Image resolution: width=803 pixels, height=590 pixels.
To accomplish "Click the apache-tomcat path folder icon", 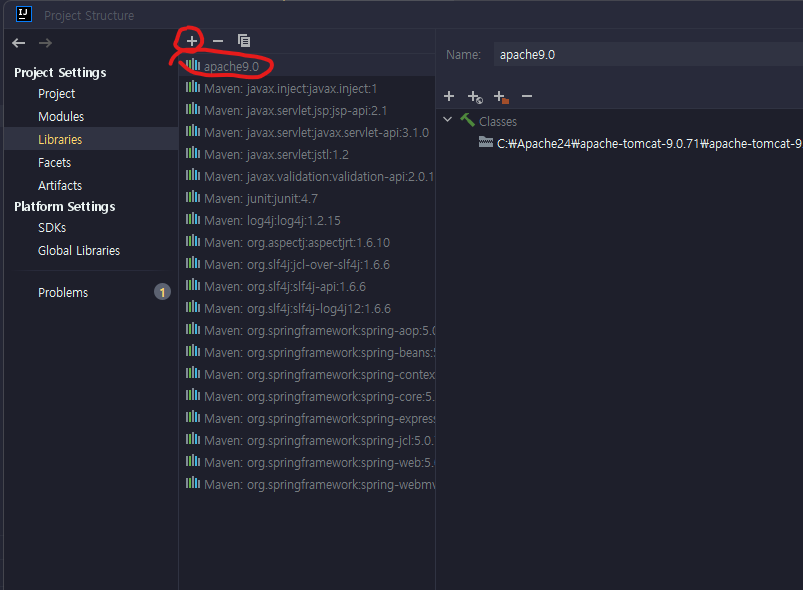I will [x=485, y=142].
